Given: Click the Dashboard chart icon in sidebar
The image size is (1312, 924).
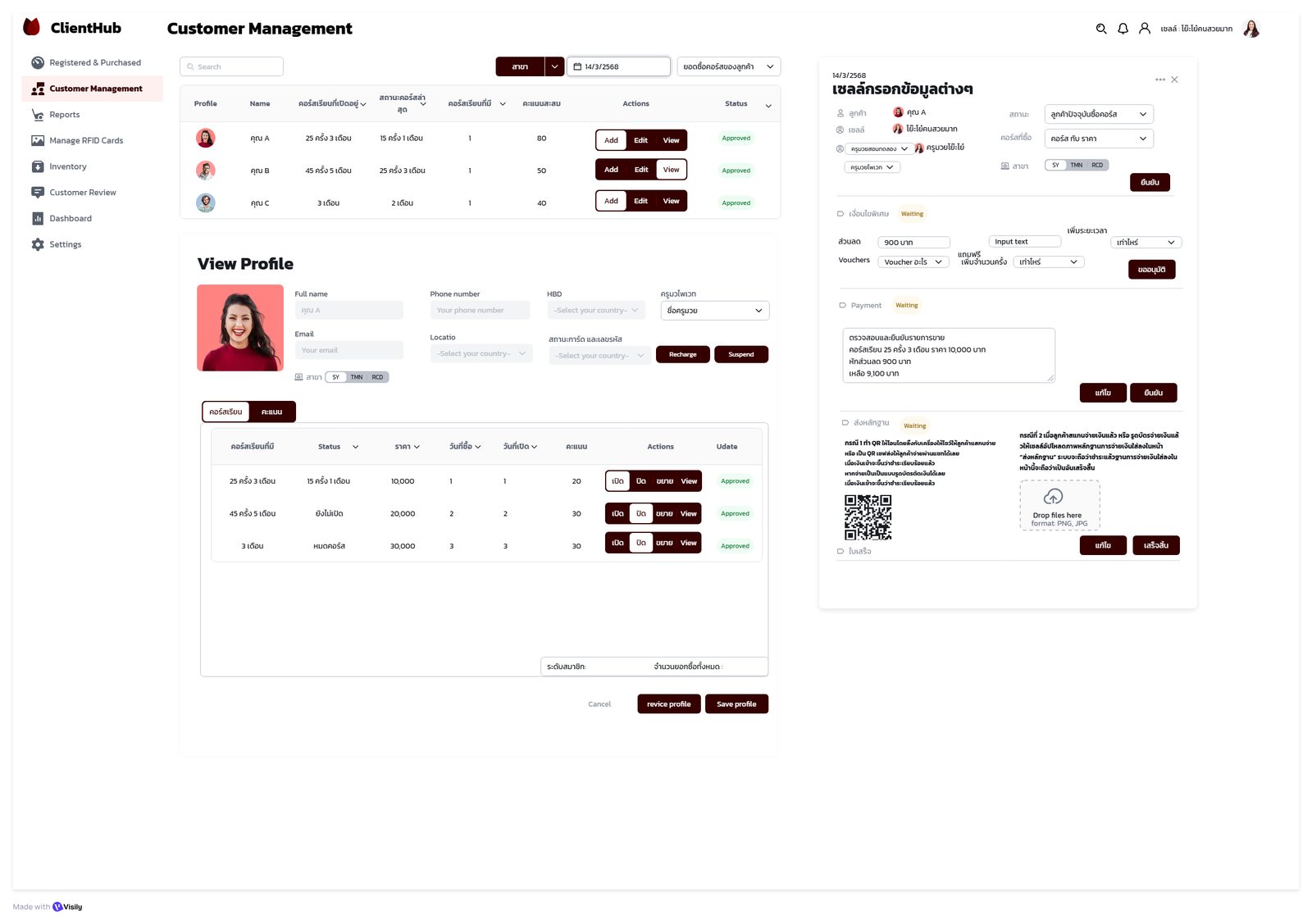Looking at the screenshot, I should pyautogui.click(x=38, y=218).
